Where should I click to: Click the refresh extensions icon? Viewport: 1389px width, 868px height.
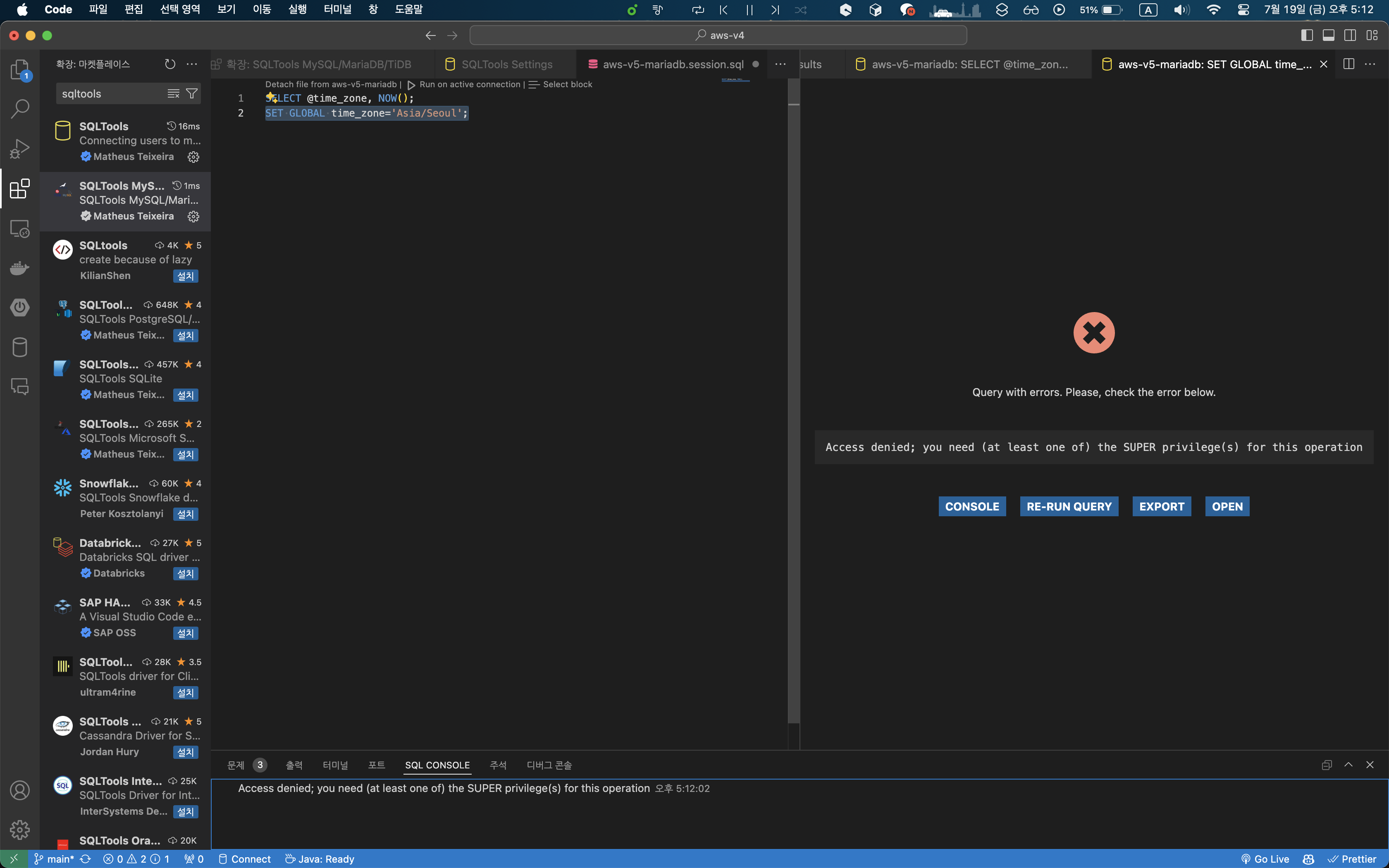click(x=170, y=64)
